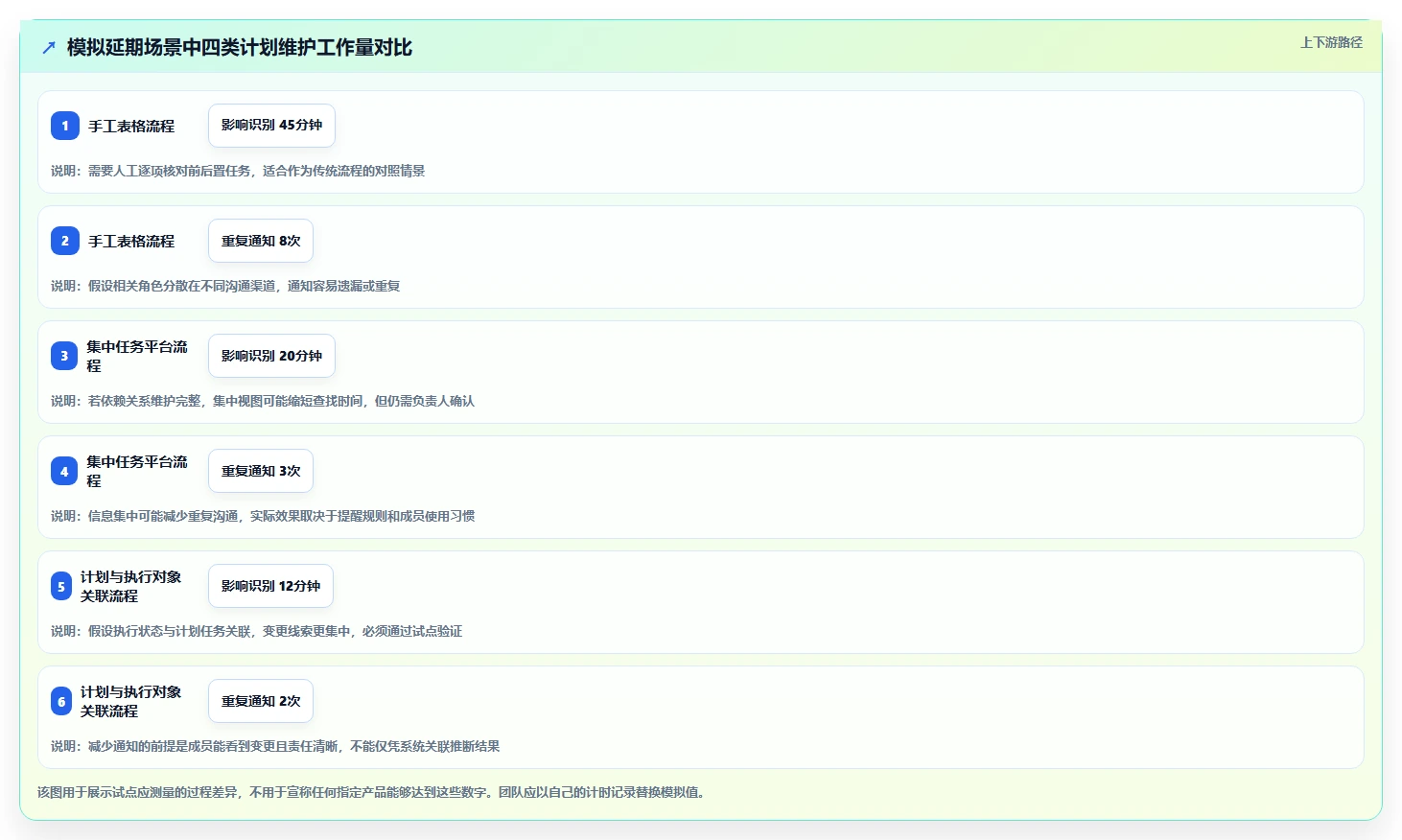Click 计划与执行对象关联流程 label in row 6
1402x840 pixels.
pyautogui.click(x=130, y=701)
